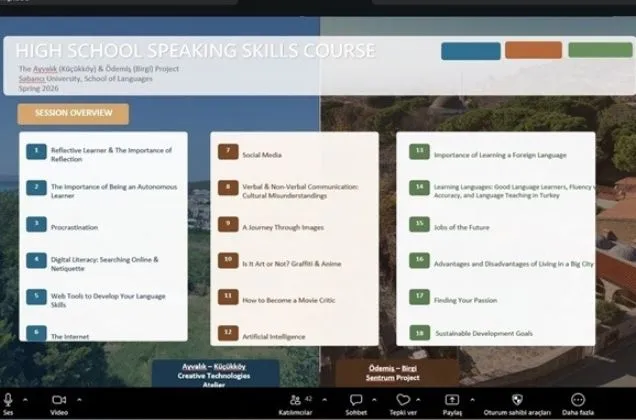The width and height of the screenshot is (636, 420).
Task: Click 'A Journey Through Images' title
Action: (x=283, y=227)
